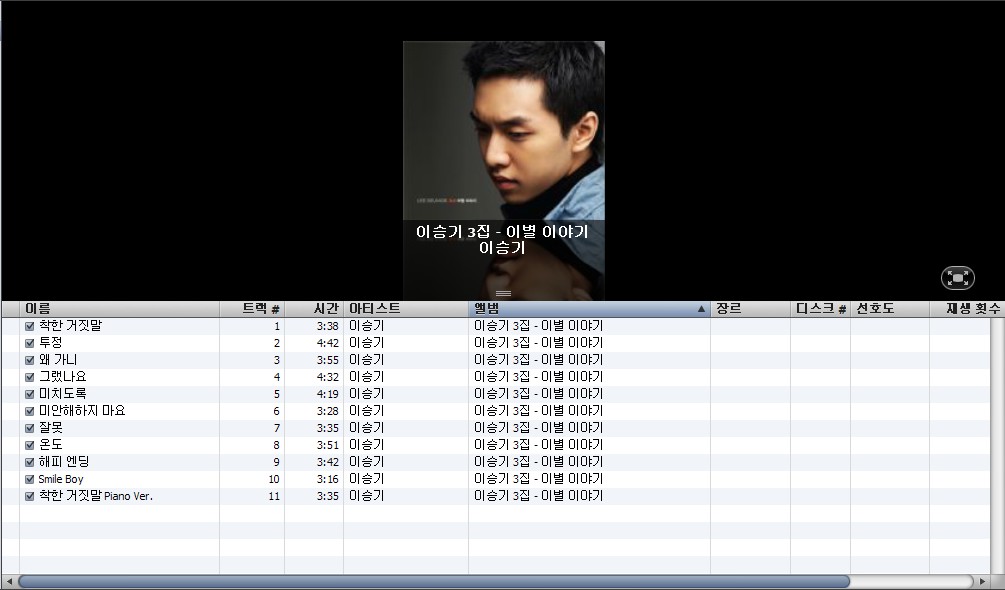Sort by the 재생 횟수 column header
The width and height of the screenshot is (1005, 590).
(x=967, y=309)
